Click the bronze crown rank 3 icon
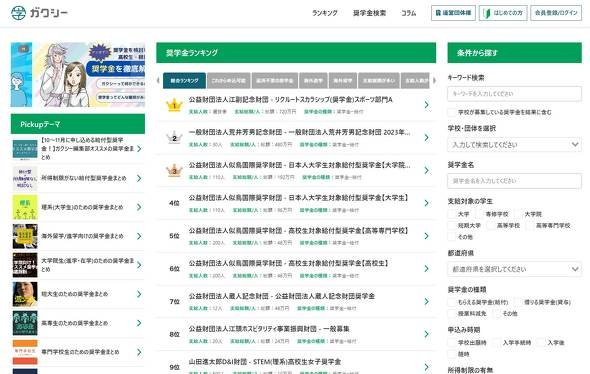 pos(174,170)
